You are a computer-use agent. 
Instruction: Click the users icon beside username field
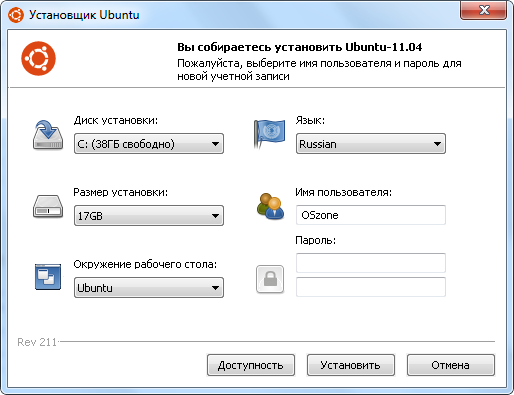[270, 206]
